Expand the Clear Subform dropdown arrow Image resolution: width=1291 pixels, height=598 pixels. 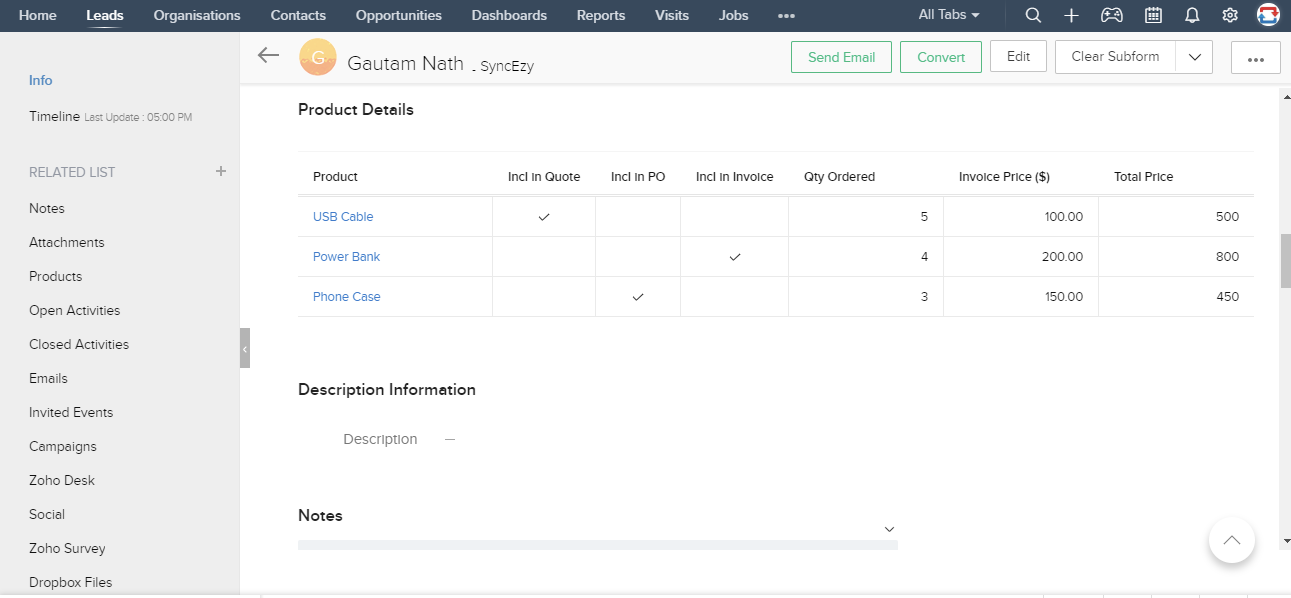[x=1194, y=57]
